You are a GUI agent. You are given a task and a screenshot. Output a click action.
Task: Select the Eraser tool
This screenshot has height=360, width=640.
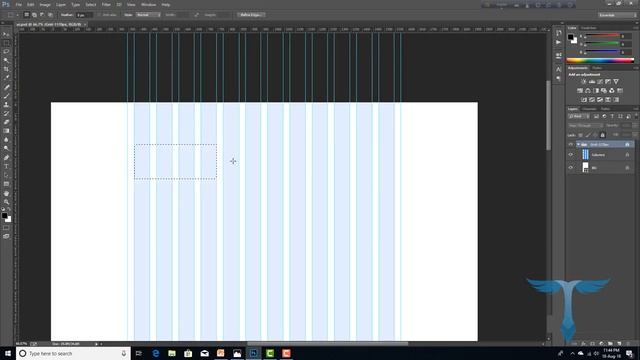(x=6, y=122)
